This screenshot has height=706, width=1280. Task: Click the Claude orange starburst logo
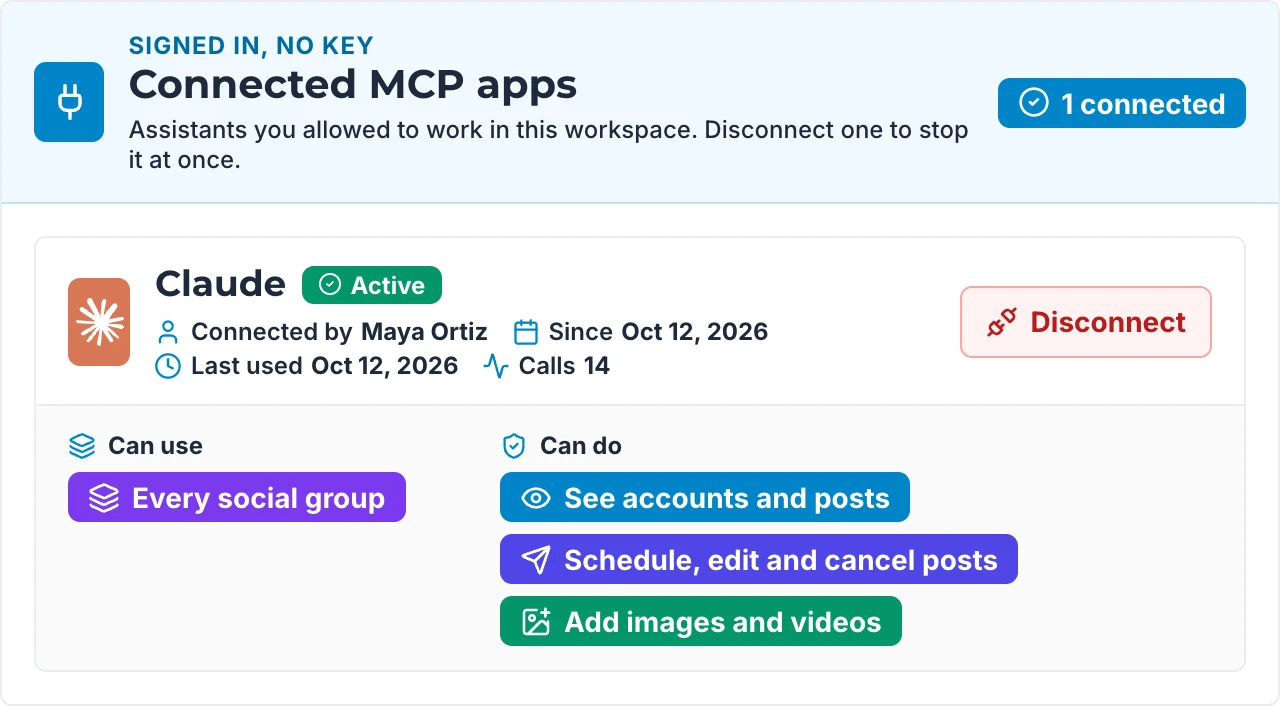(x=99, y=322)
